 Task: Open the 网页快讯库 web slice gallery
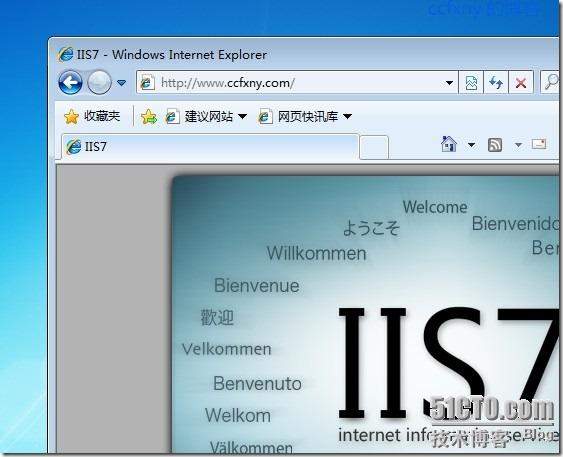pyautogui.click(x=298, y=117)
